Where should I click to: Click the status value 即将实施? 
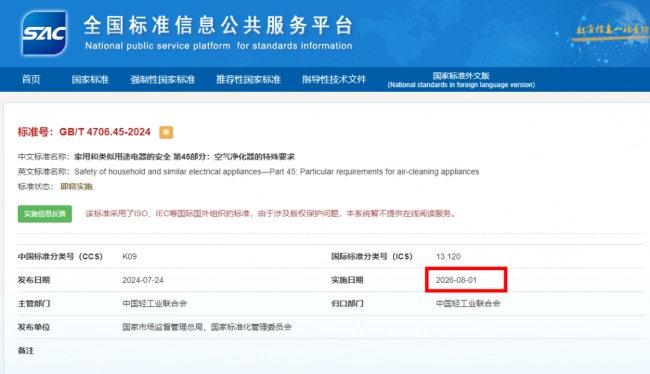[76, 187]
